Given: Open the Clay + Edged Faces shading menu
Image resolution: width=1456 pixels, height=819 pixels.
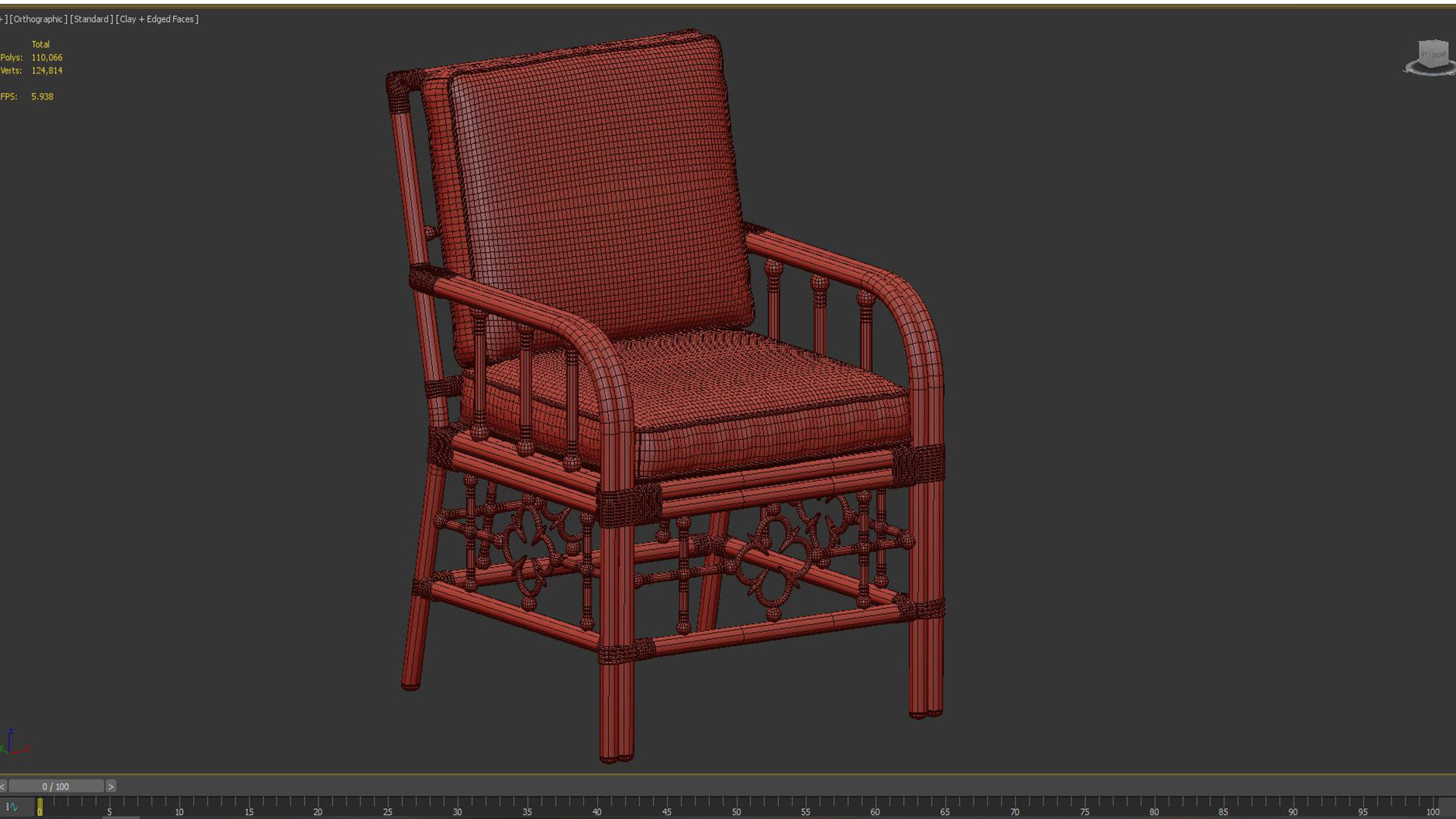Looking at the screenshot, I should pos(157,19).
